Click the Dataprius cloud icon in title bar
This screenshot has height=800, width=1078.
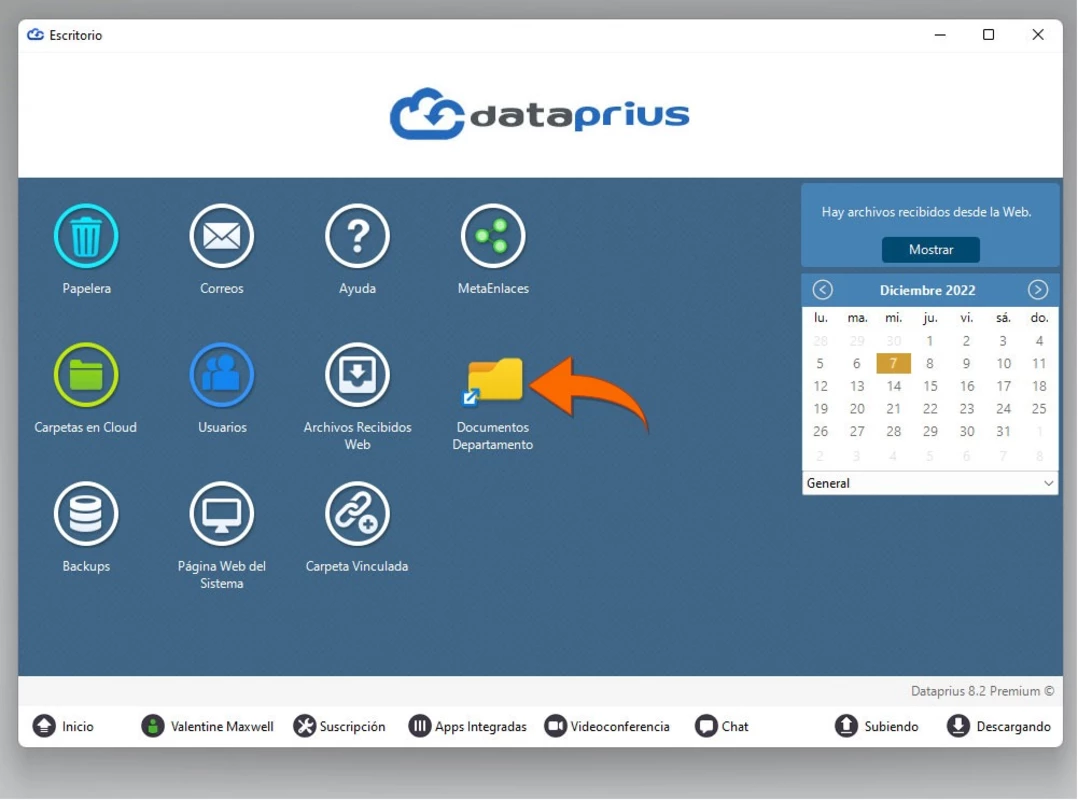click(x=35, y=34)
